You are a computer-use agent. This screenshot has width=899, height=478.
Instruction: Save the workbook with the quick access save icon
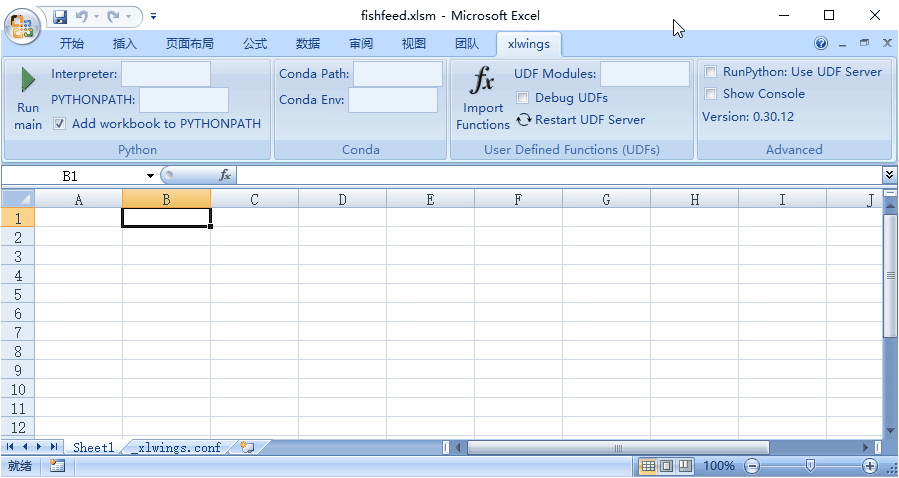pos(60,17)
